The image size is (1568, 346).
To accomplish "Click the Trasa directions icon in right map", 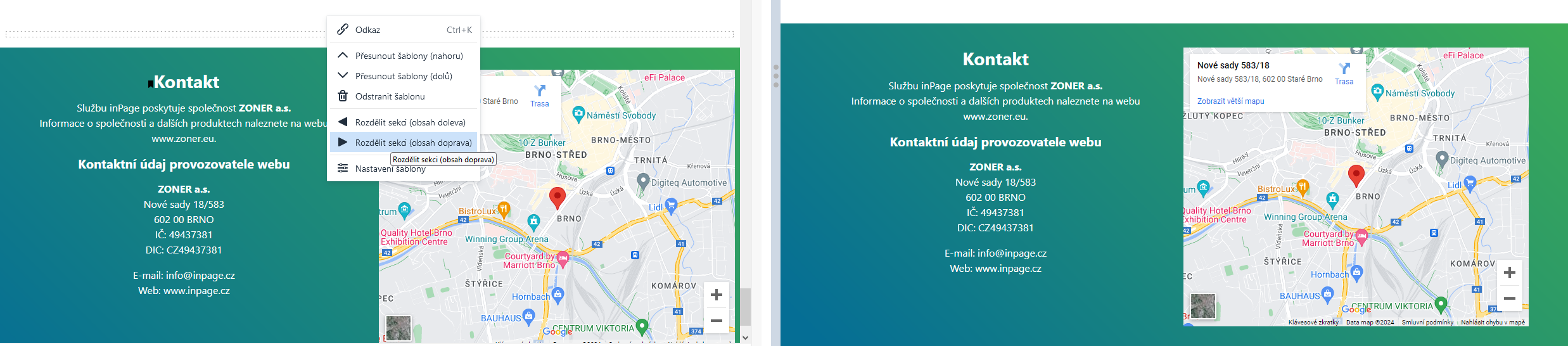I will 1344,69.
